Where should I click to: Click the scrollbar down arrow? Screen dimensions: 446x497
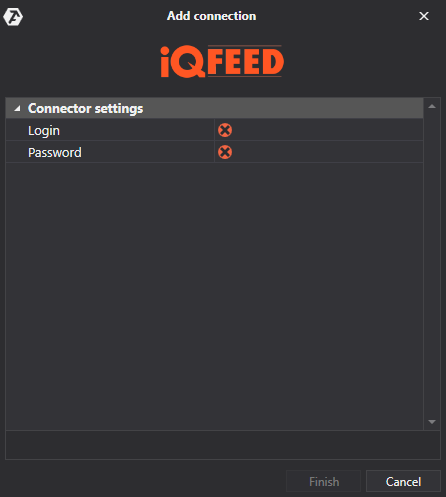coord(432,422)
